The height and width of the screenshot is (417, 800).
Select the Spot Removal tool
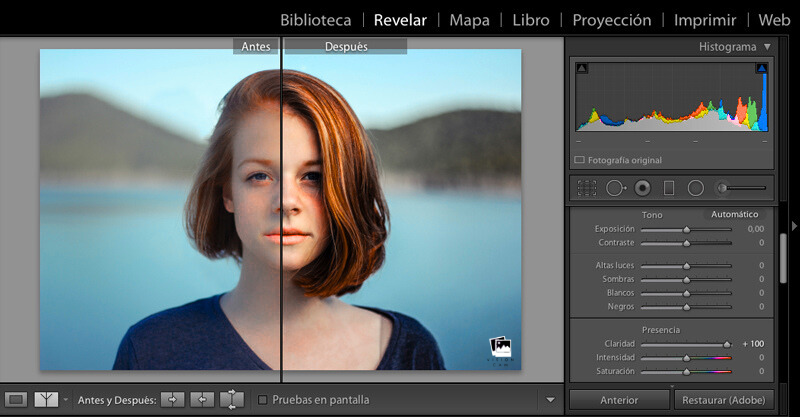(615, 188)
